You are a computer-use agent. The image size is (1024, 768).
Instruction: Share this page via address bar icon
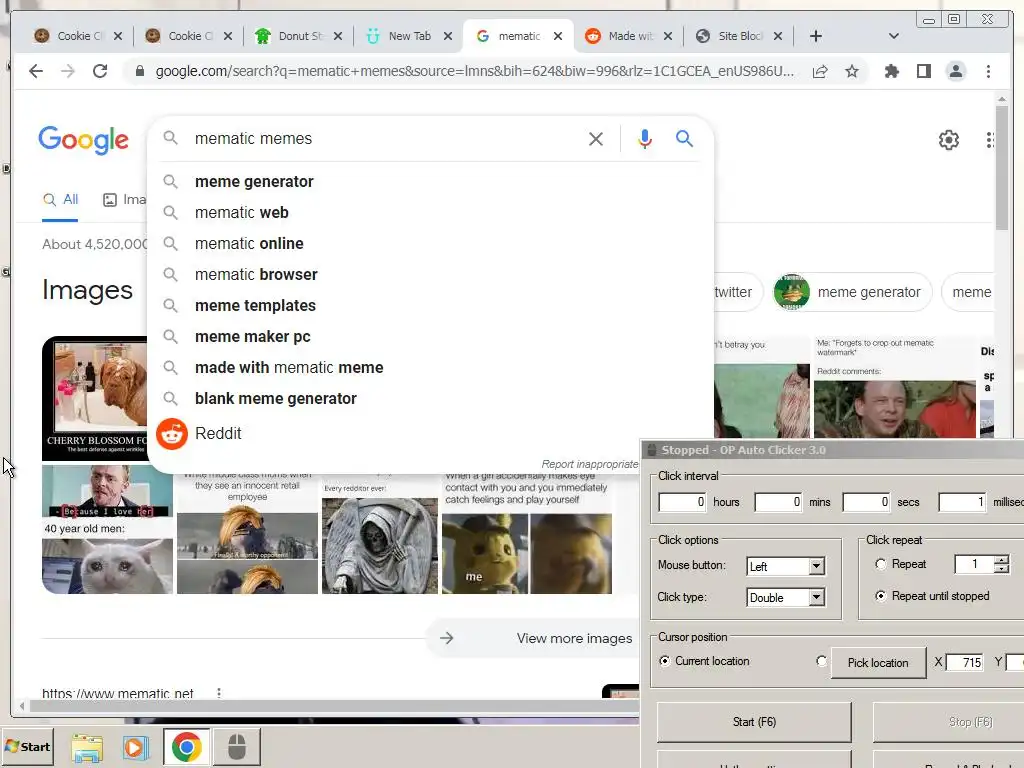[820, 71]
